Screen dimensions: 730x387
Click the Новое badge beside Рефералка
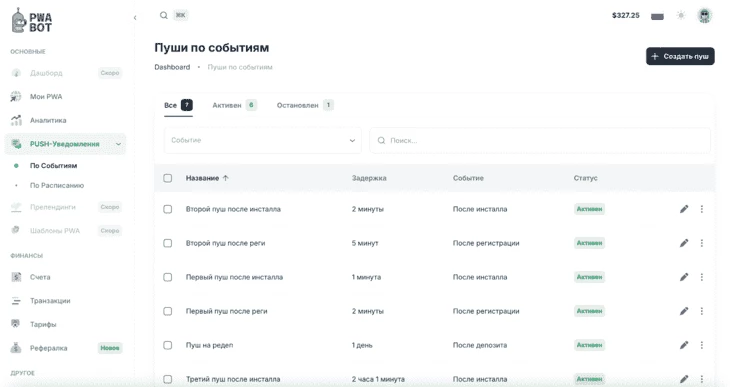click(110, 348)
